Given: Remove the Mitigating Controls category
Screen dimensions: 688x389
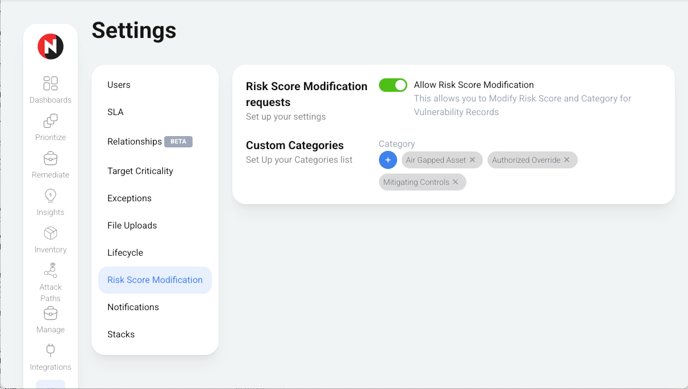Looking at the screenshot, I should (x=455, y=182).
